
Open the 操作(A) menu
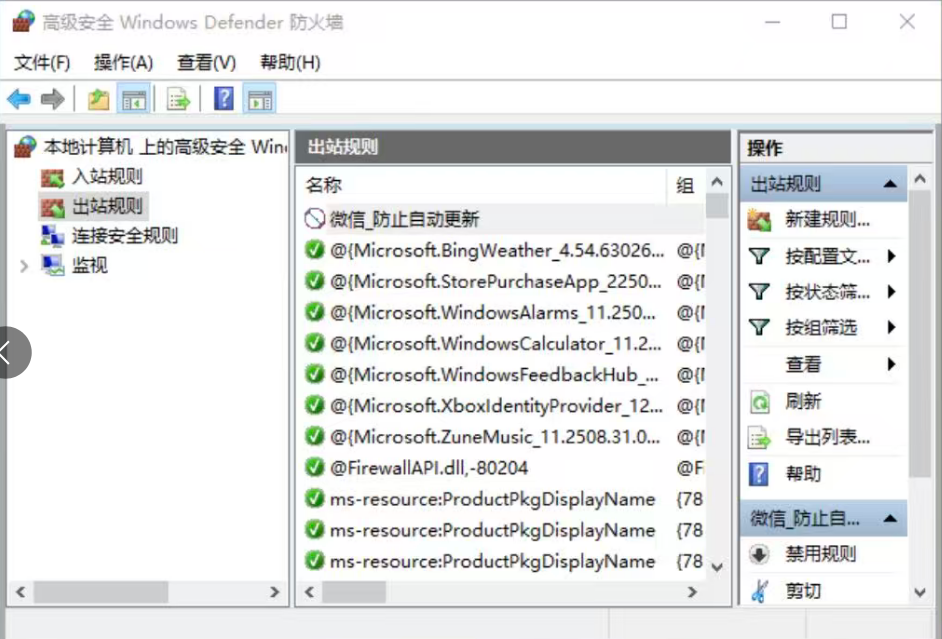[x=123, y=60]
